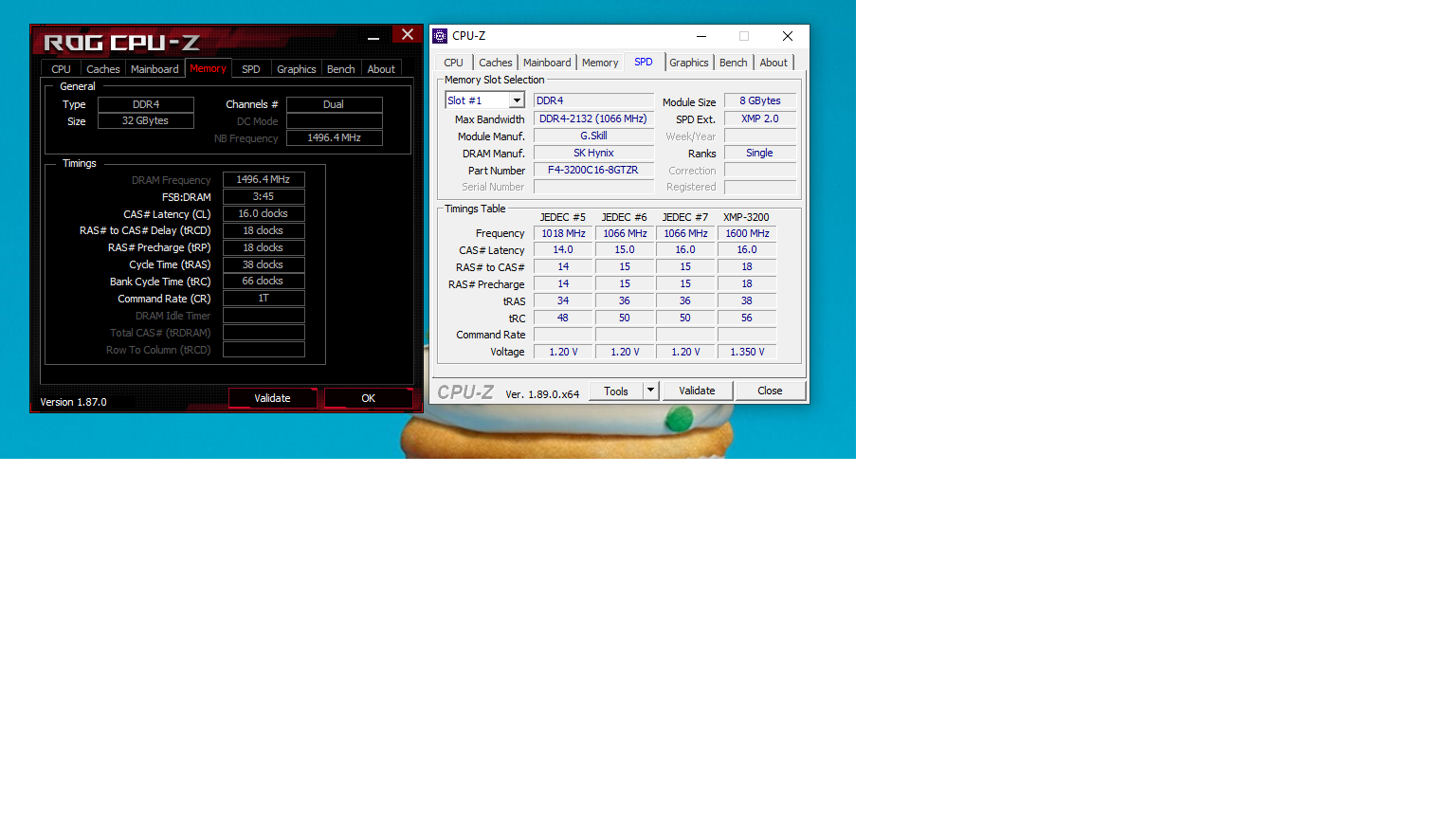
Task: Open Mainboard tab in CPU-Z window
Action: (x=547, y=63)
